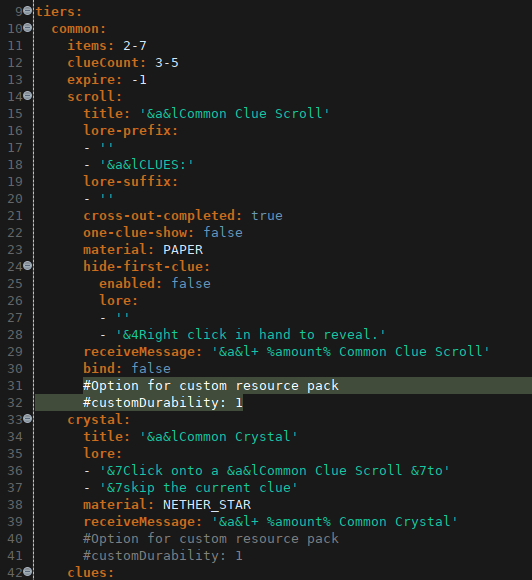Click the true value of cross-out-completed
Screen dimensions: 532x580
267,216
